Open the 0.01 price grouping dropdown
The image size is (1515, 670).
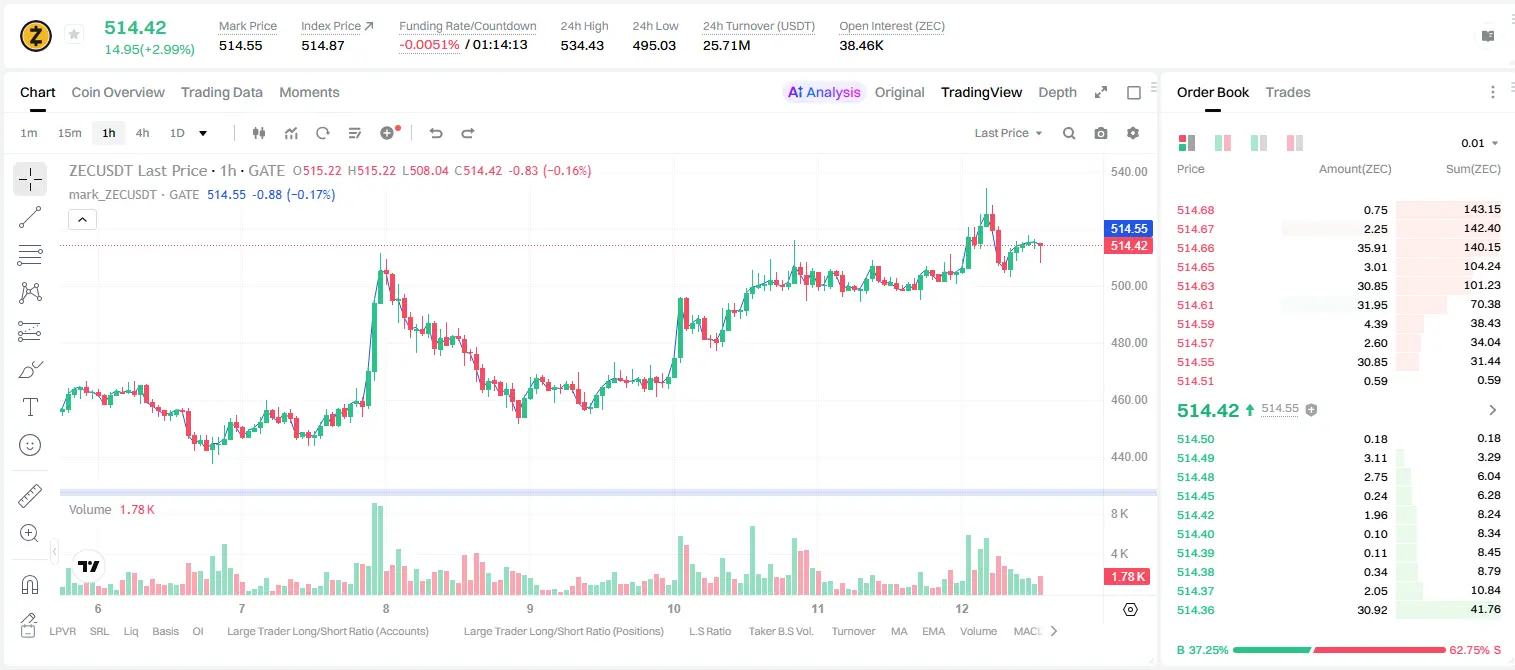tap(1480, 143)
